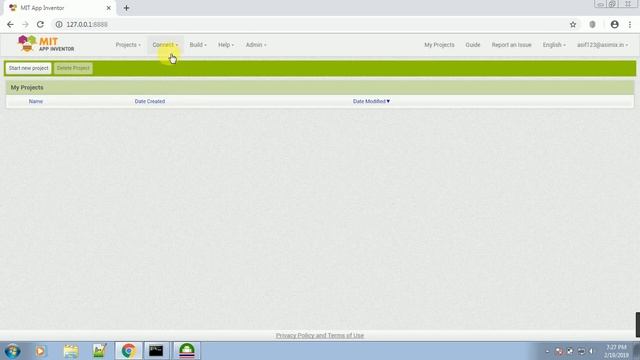Click Report an Issue link
Image resolution: width=640 pixels, height=360 pixels.
point(511,45)
